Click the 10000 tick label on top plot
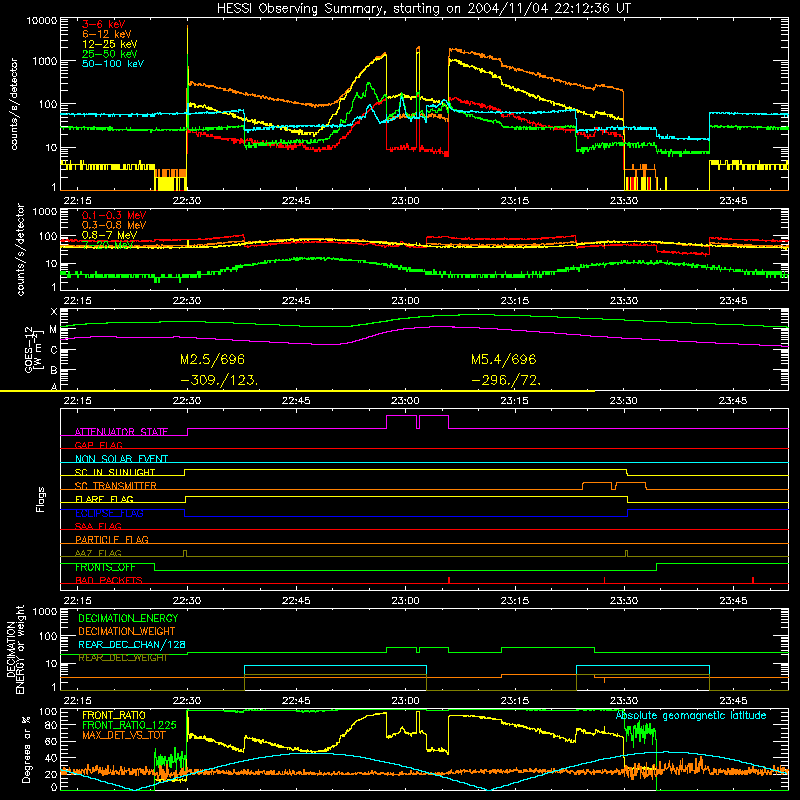Image resolution: width=800 pixels, height=800 pixels. pos(42,21)
